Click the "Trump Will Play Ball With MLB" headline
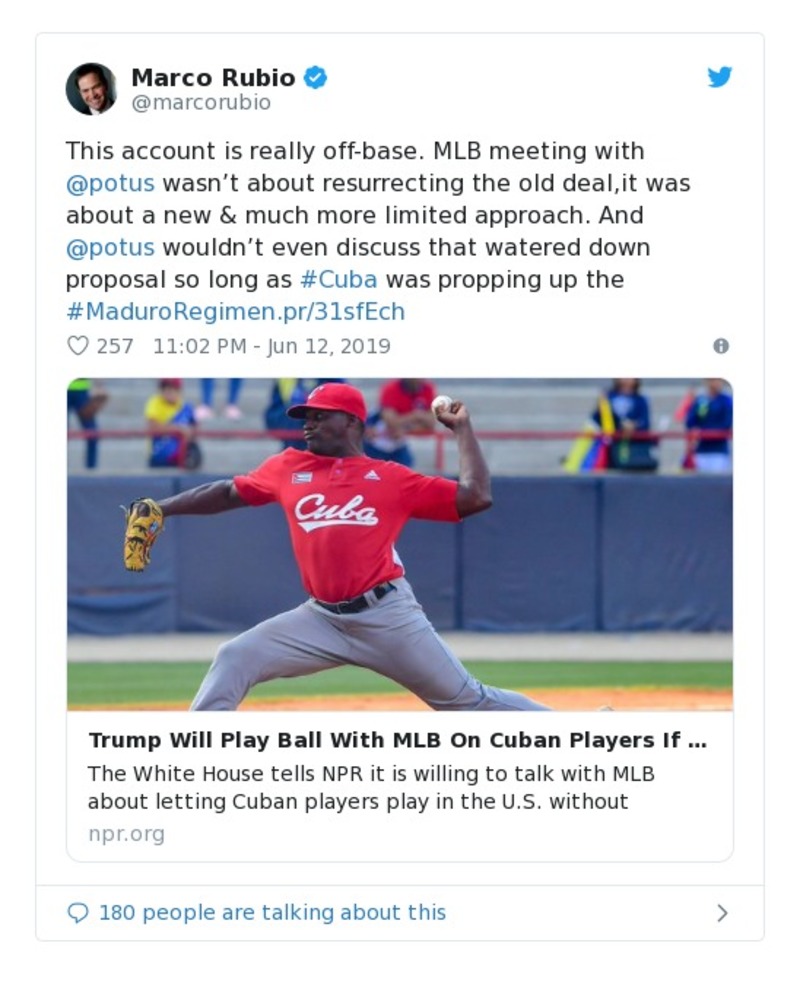 397,741
